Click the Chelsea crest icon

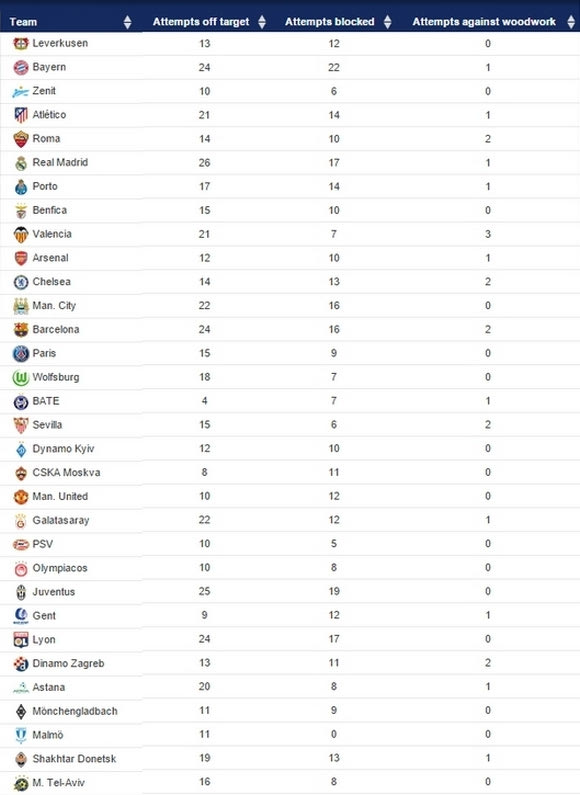point(21,282)
